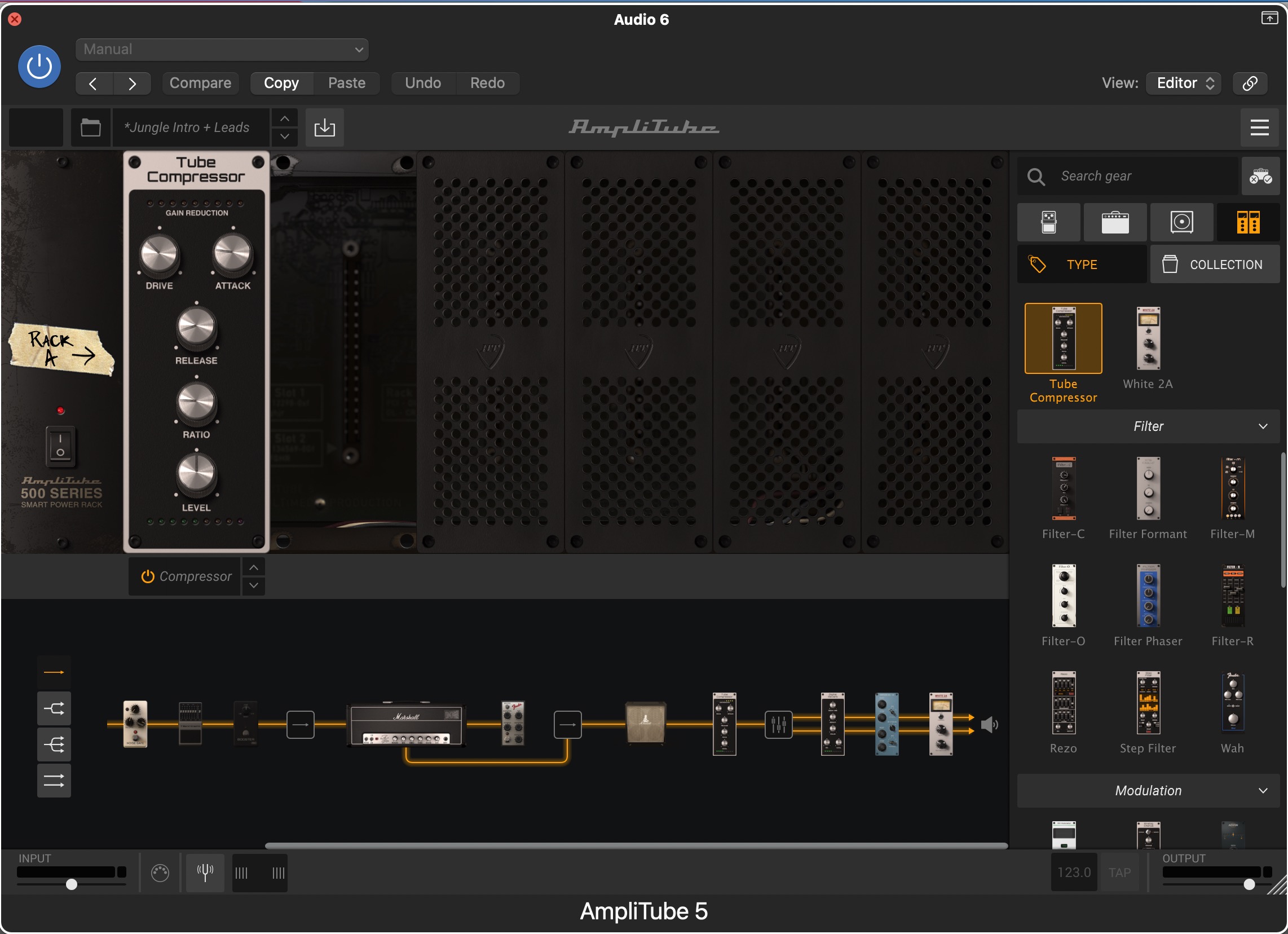Open the mixer faders block in chain

pyautogui.click(x=778, y=724)
